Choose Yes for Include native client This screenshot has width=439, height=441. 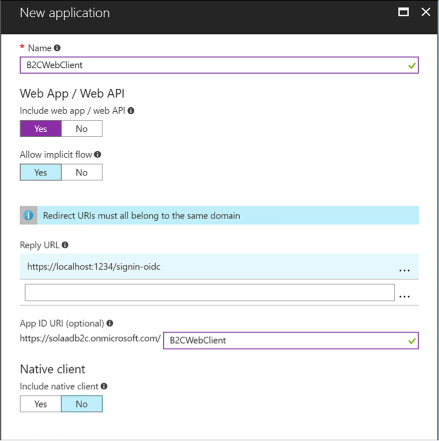[41, 404]
